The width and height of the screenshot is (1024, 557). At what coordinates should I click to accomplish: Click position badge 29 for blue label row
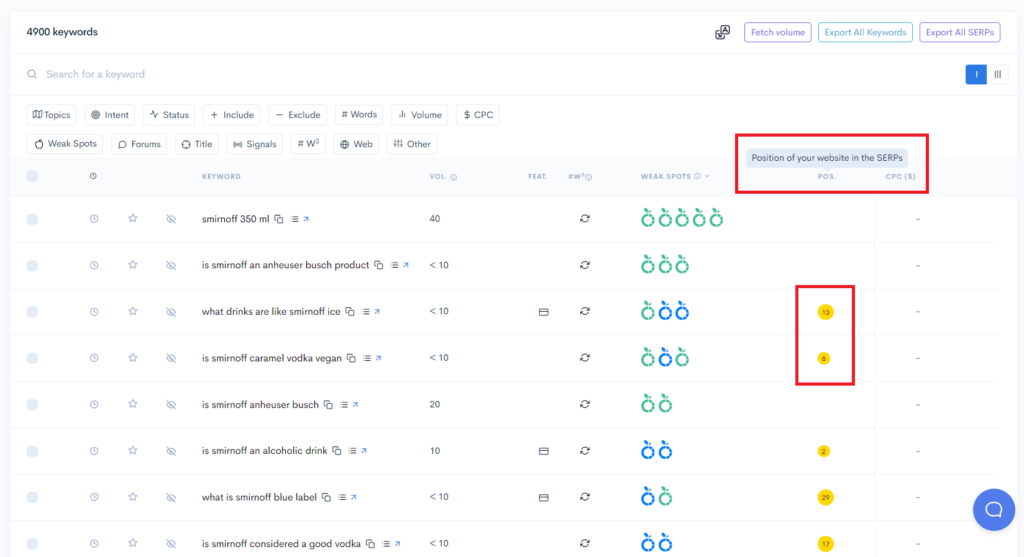point(825,498)
